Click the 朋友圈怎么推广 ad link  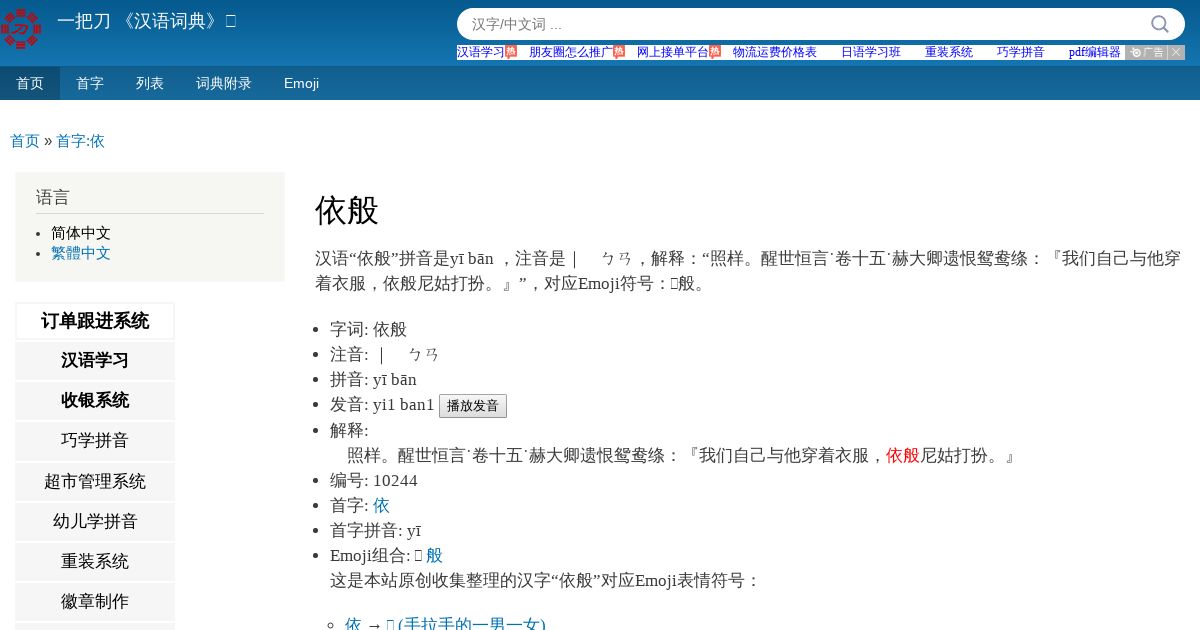point(571,52)
